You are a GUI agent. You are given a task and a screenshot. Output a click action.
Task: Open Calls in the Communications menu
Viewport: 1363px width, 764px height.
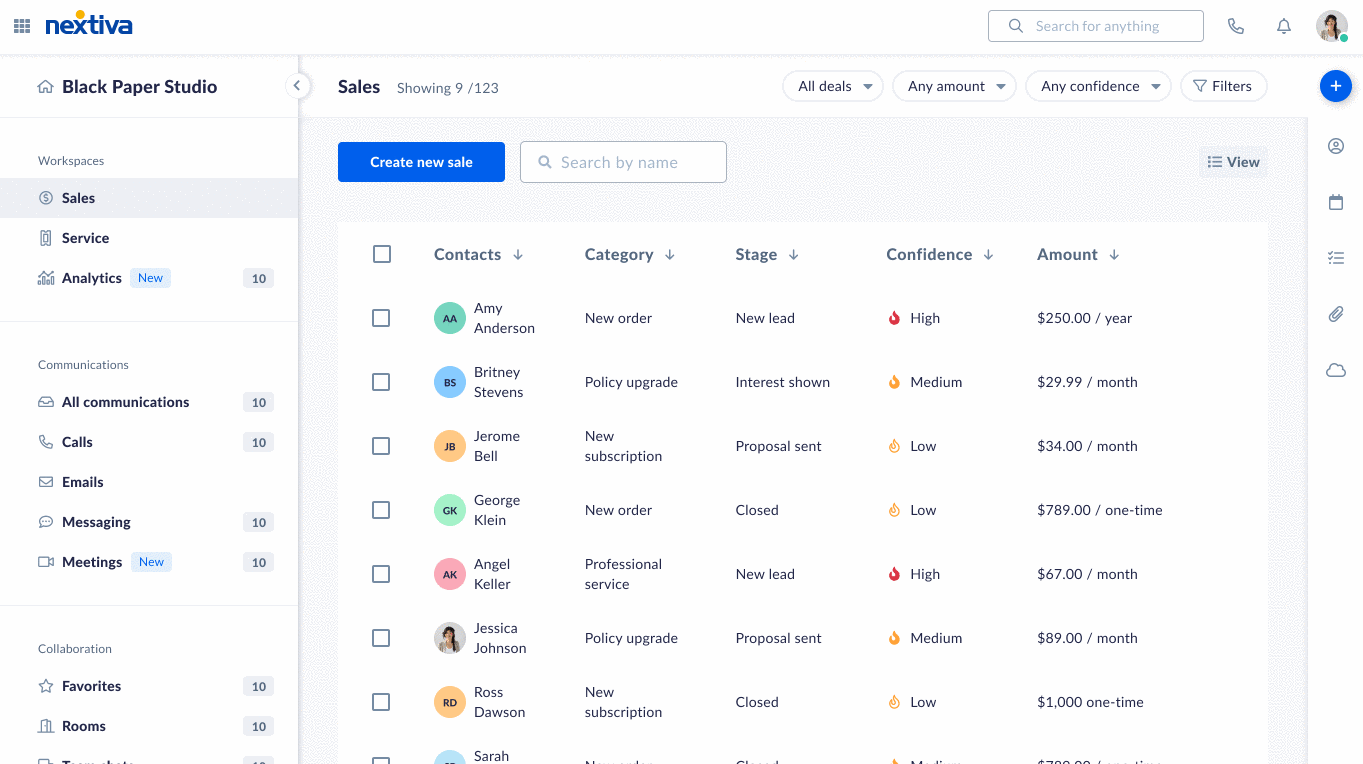(77, 442)
